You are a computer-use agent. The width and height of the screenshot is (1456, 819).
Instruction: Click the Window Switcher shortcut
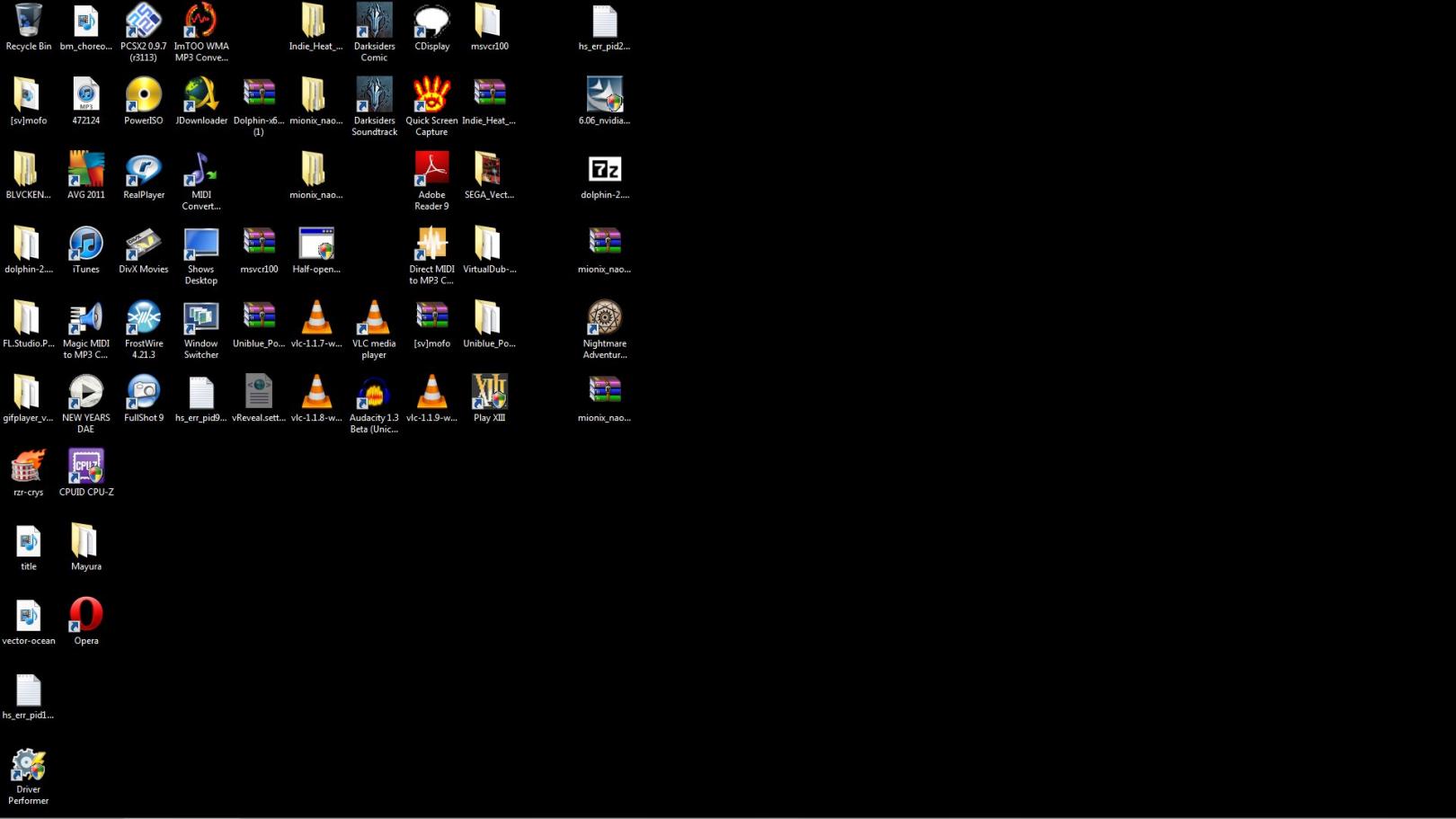coord(201,318)
